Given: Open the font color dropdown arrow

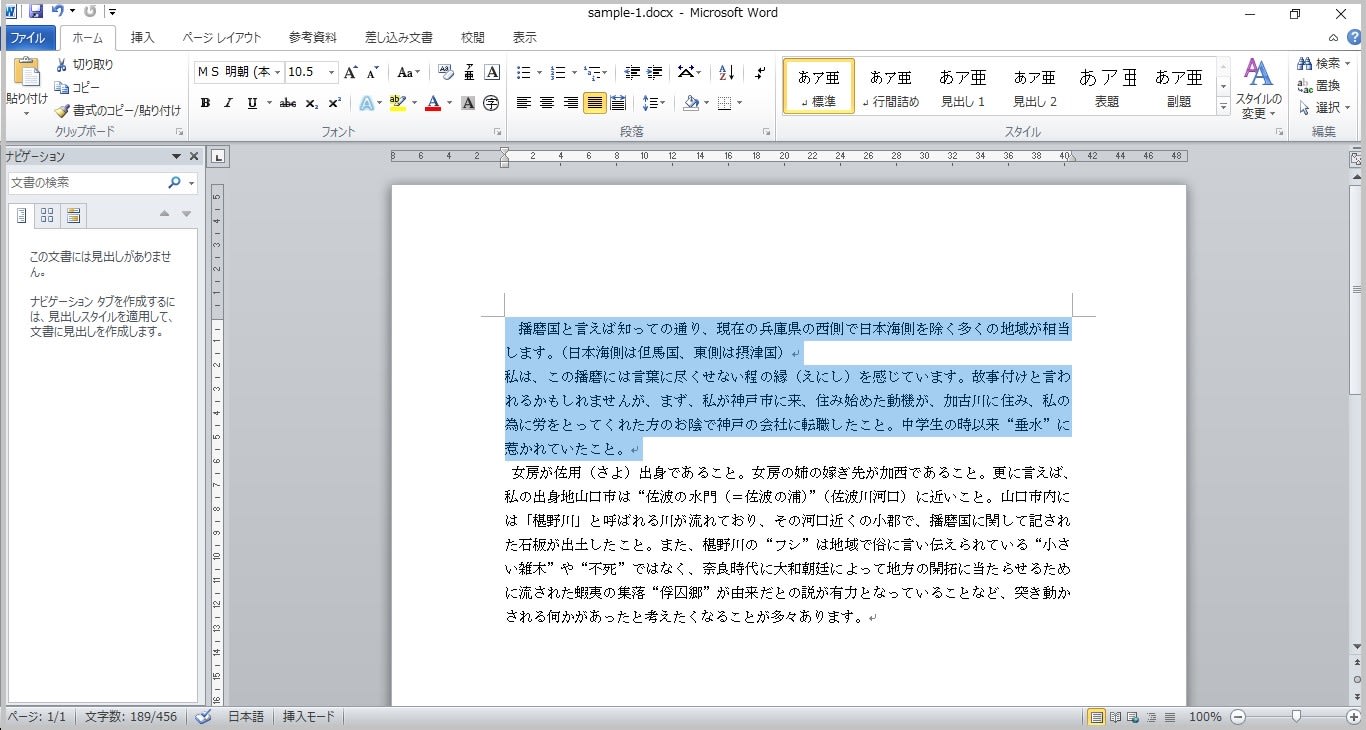Looking at the screenshot, I should (x=449, y=103).
